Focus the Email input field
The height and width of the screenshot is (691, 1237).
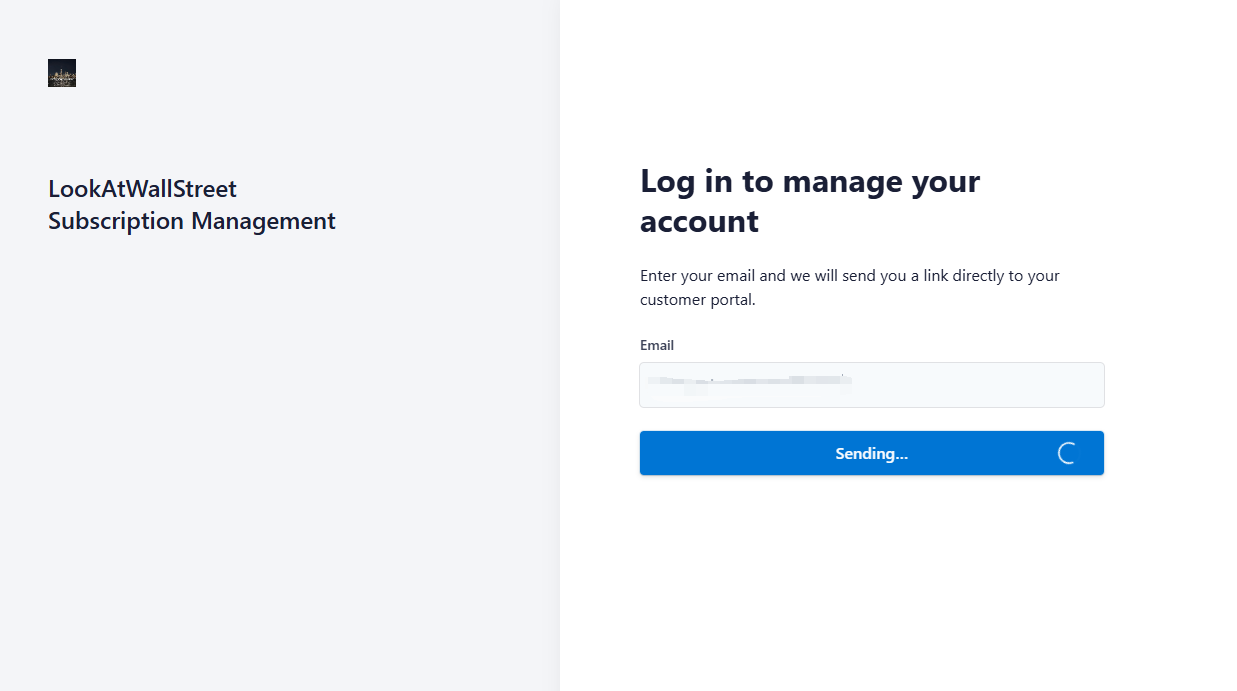pyautogui.click(x=872, y=385)
